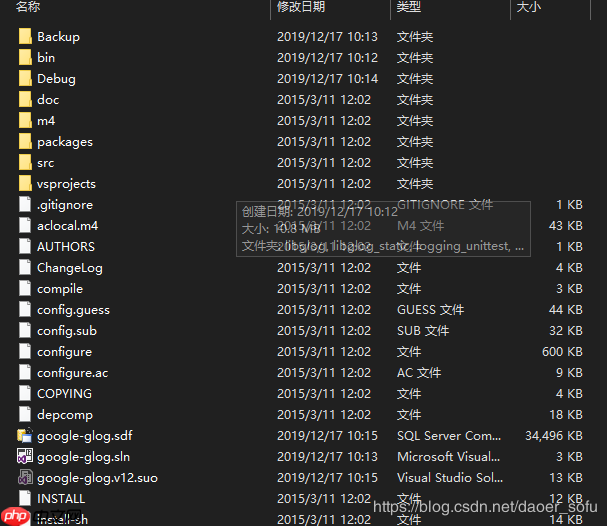Select the google-glog.sln file name

click(x=84, y=457)
